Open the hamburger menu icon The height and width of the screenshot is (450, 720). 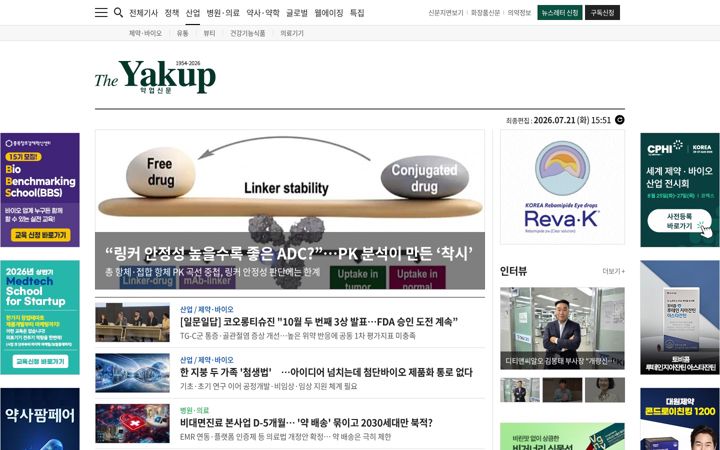coord(101,12)
